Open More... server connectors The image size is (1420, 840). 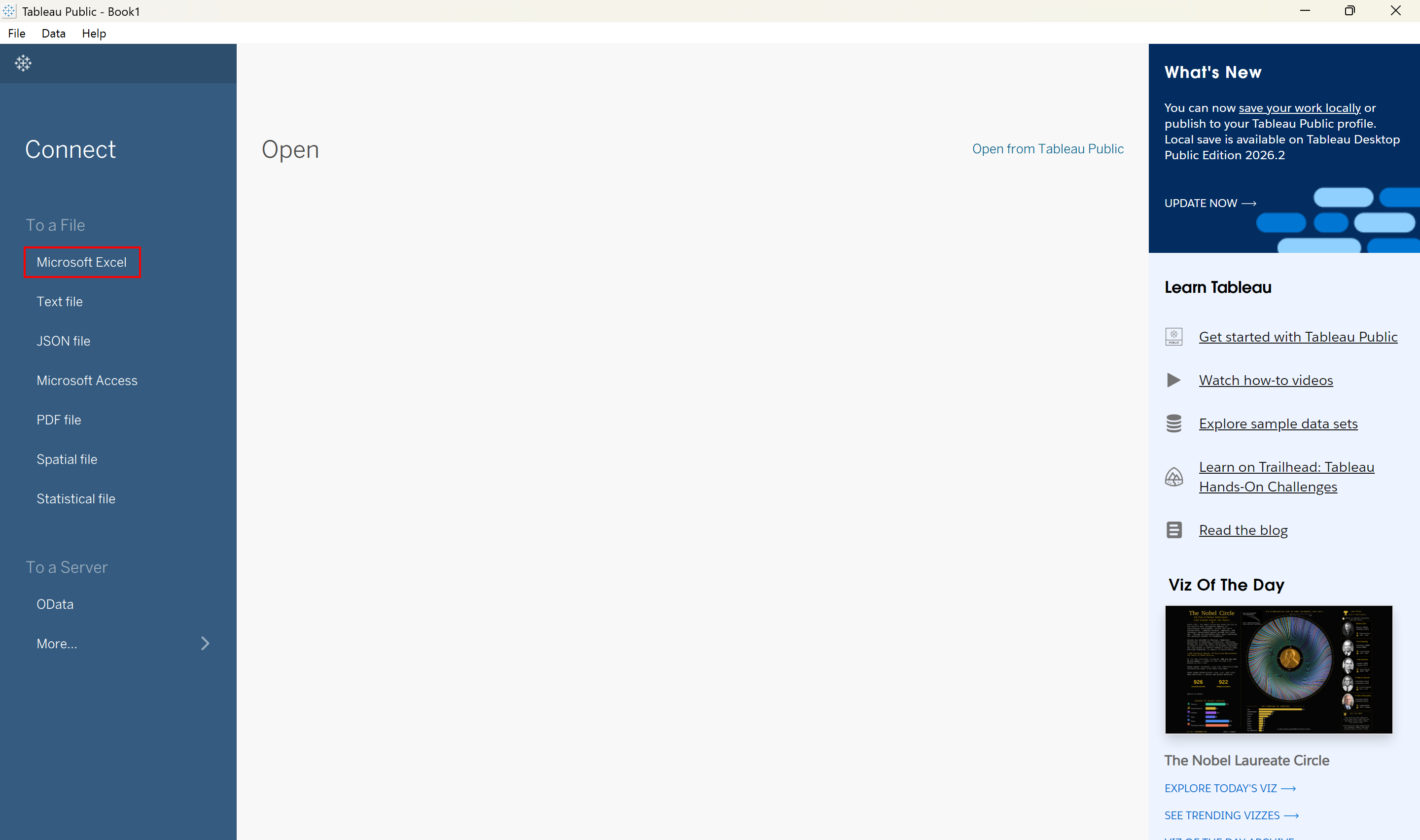(57, 644)
